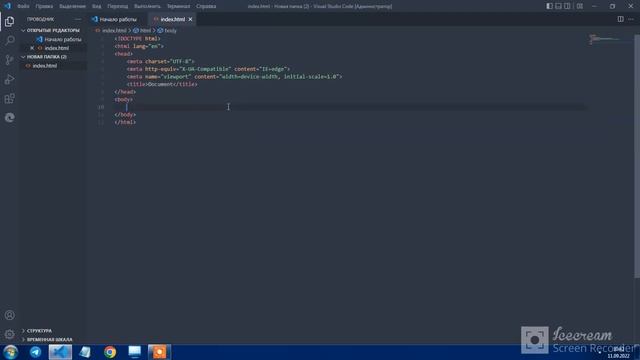The height and width of the screenshot is (360, 640).
Task: Open the customize layout icon
Action: (580, 6)
